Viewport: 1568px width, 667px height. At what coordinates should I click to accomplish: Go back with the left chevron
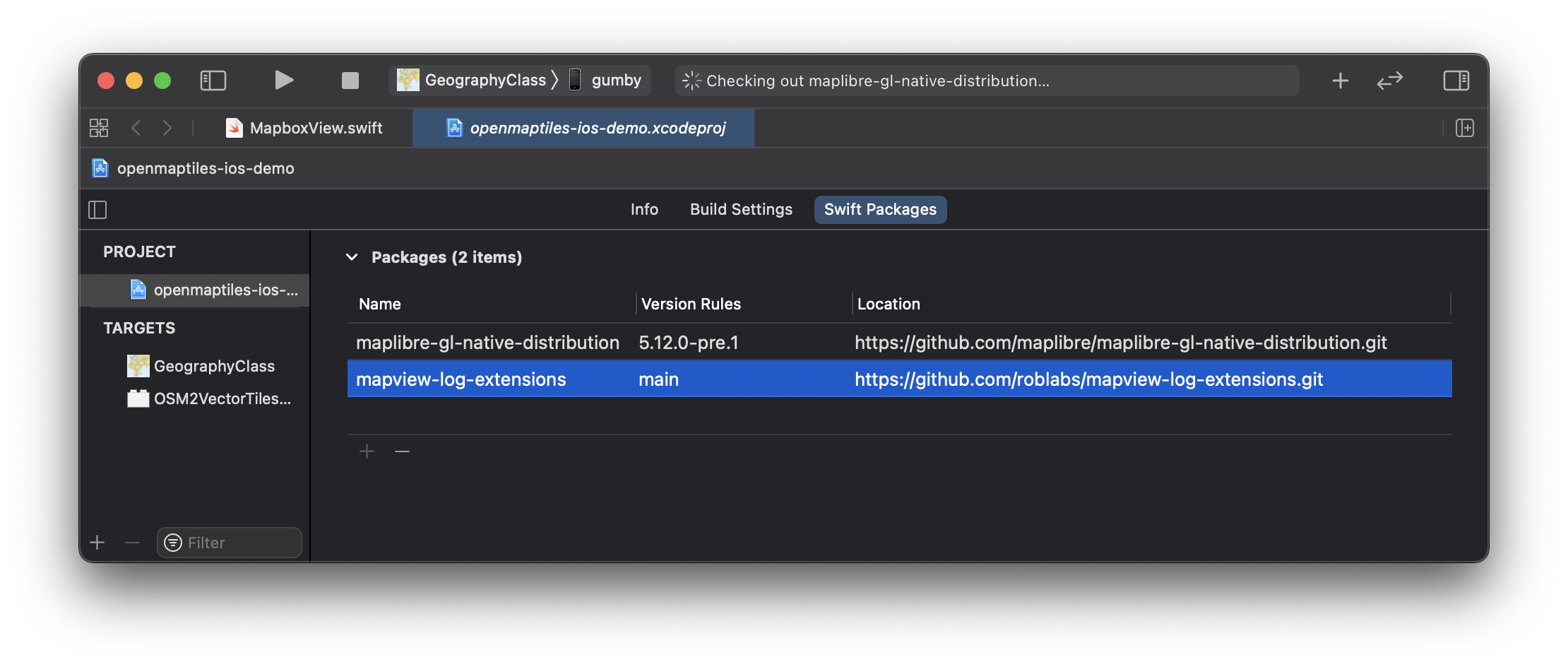click(x=136, y=128)
